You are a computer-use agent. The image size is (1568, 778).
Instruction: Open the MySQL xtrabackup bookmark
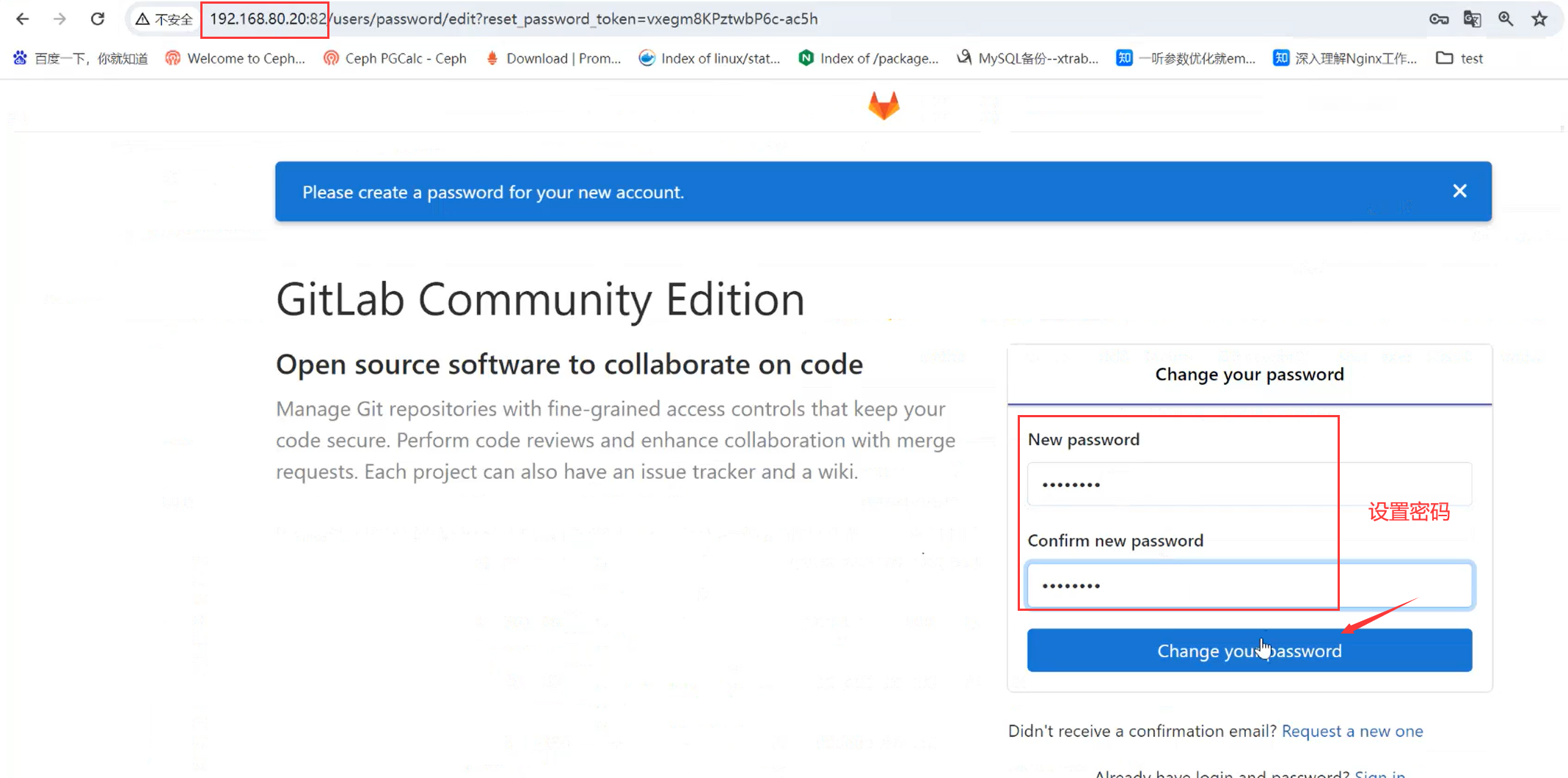pos(1028,59)
